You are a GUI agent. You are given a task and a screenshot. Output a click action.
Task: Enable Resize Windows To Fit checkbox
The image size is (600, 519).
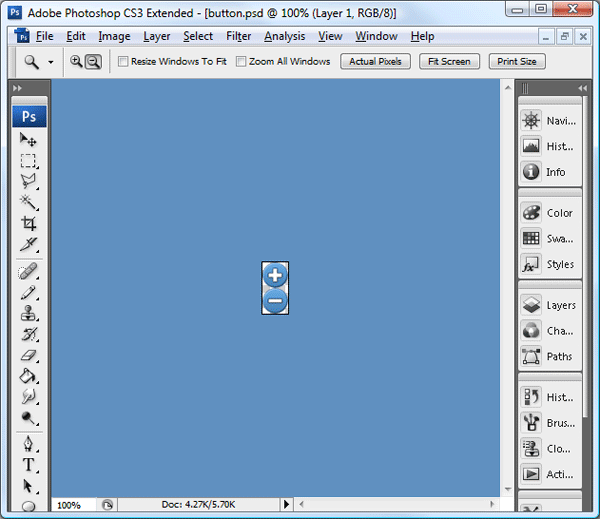[123, 61]
